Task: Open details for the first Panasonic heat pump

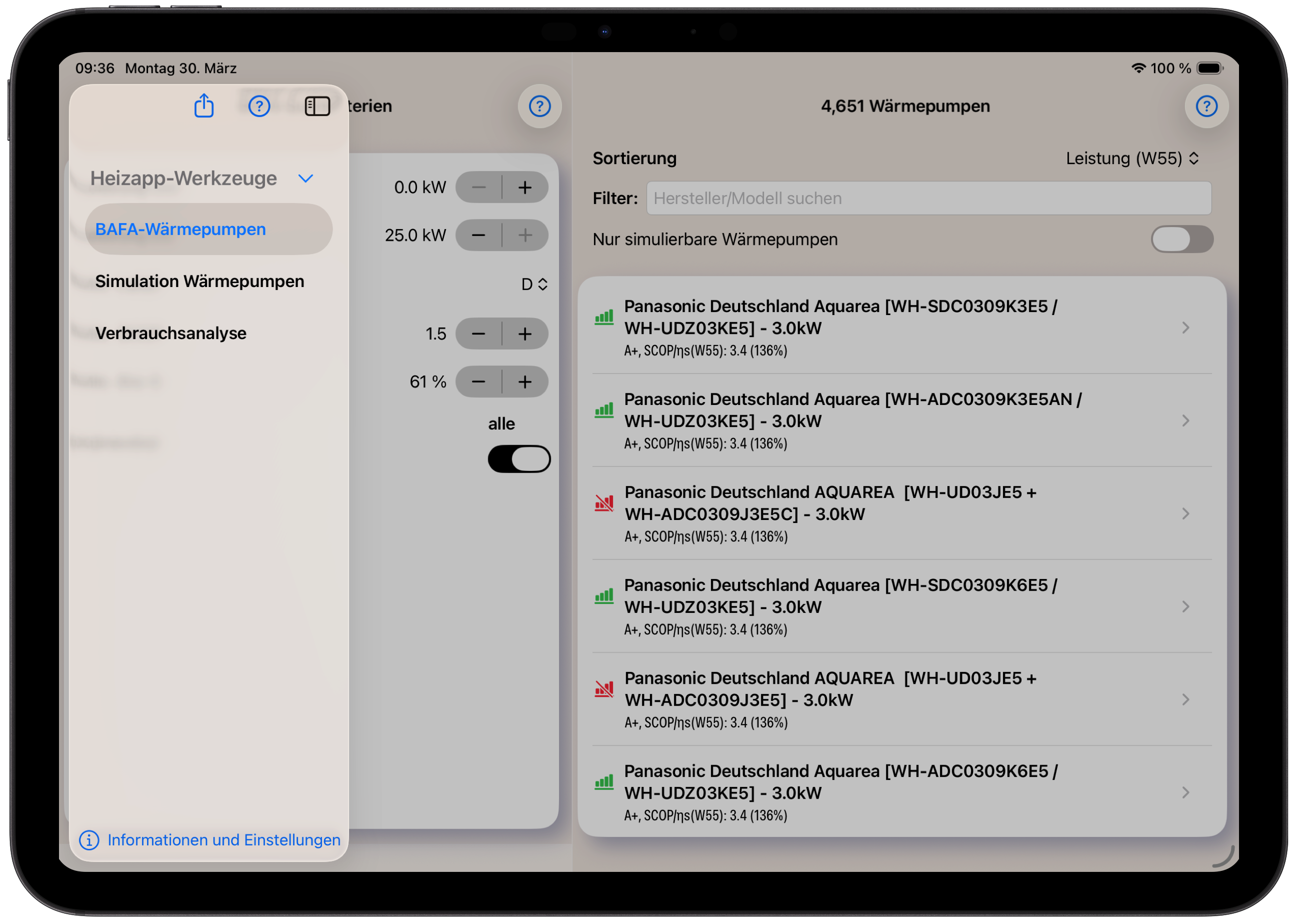Action: click(x=899, y=327)
